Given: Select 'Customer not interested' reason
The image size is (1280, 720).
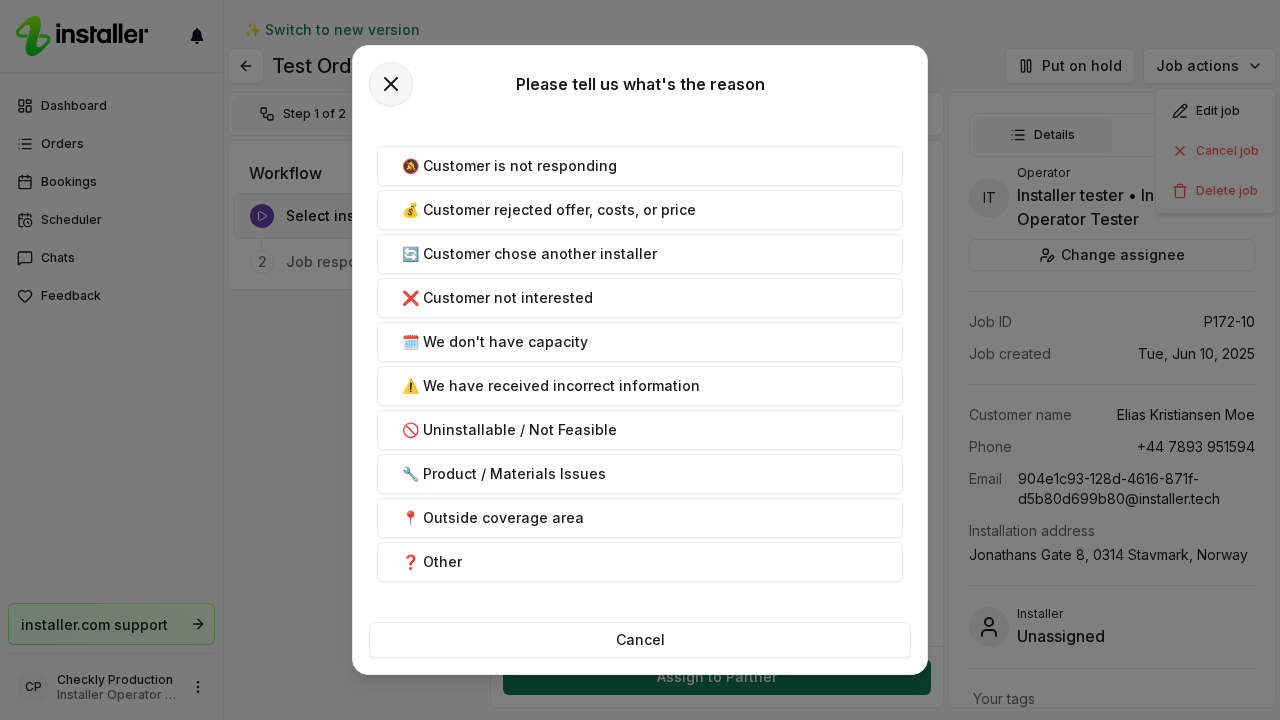Looking at the screenshot, I should [x=640, y=298].
